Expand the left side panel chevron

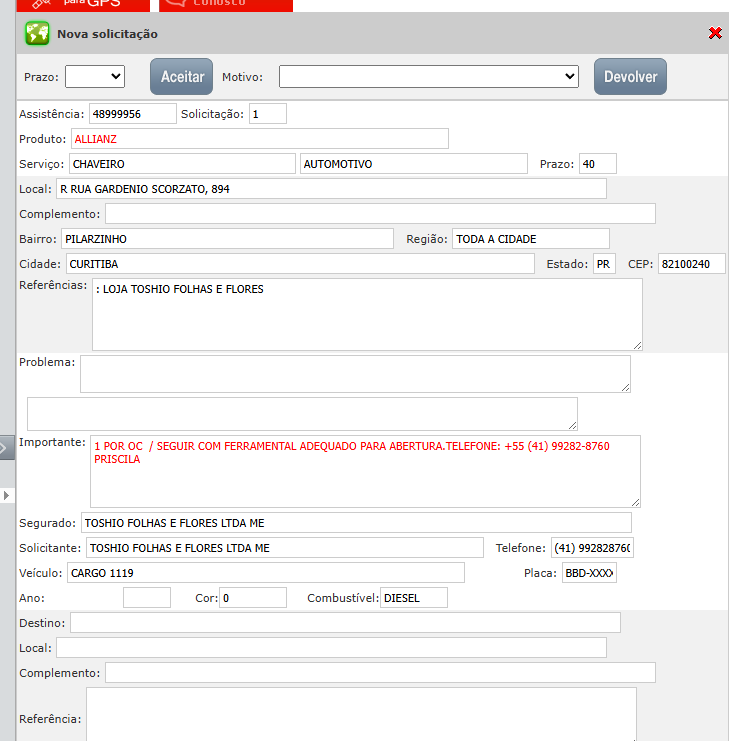(x=6, y=448)
